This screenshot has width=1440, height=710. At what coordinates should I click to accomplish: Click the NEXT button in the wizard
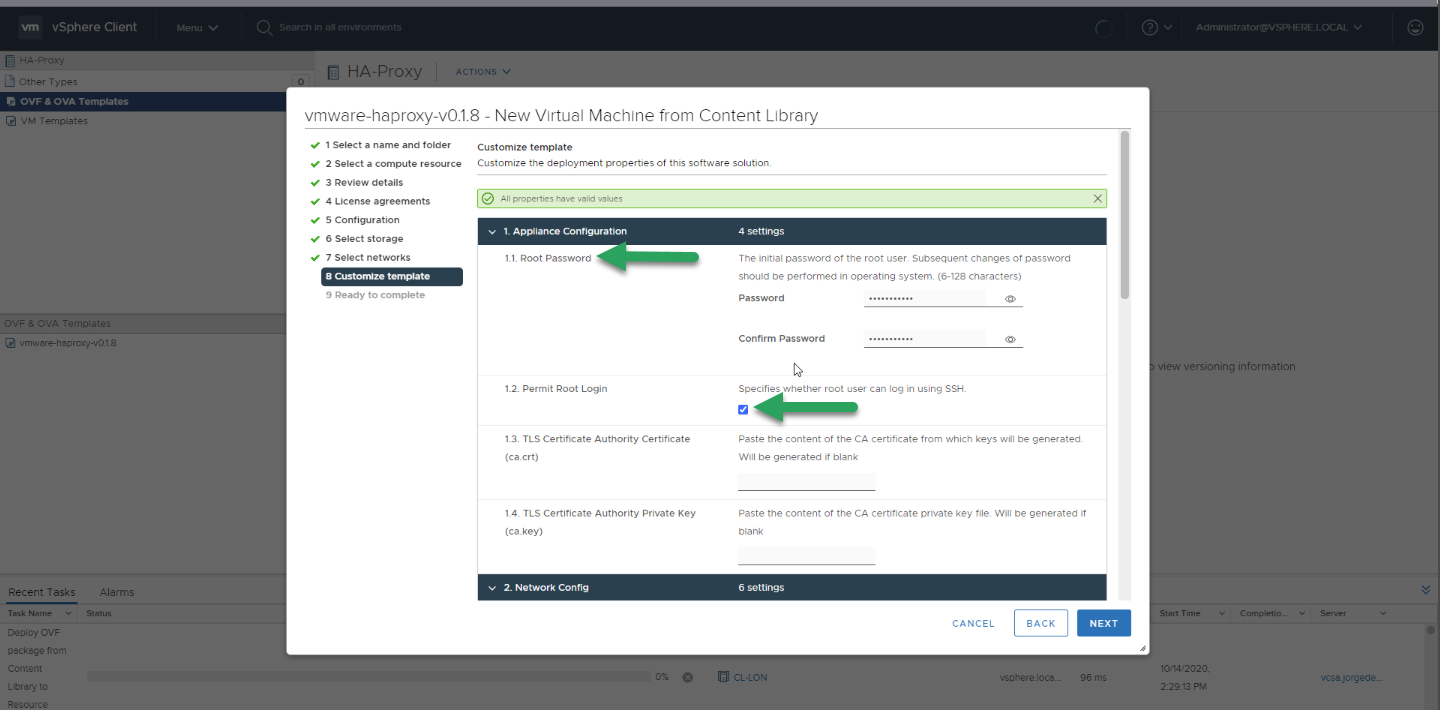click(x=1104, y=623)
